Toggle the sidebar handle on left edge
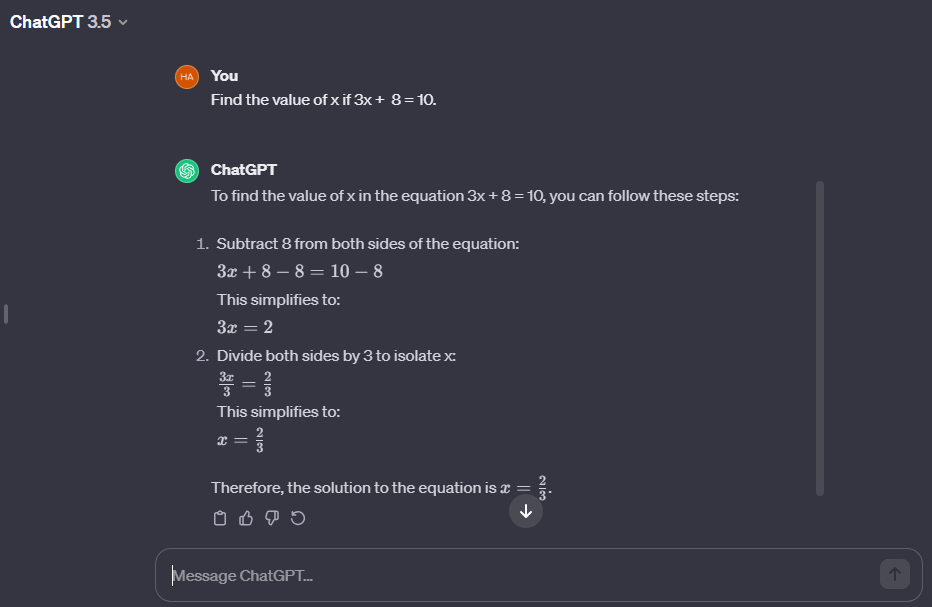 coord(6,314)
